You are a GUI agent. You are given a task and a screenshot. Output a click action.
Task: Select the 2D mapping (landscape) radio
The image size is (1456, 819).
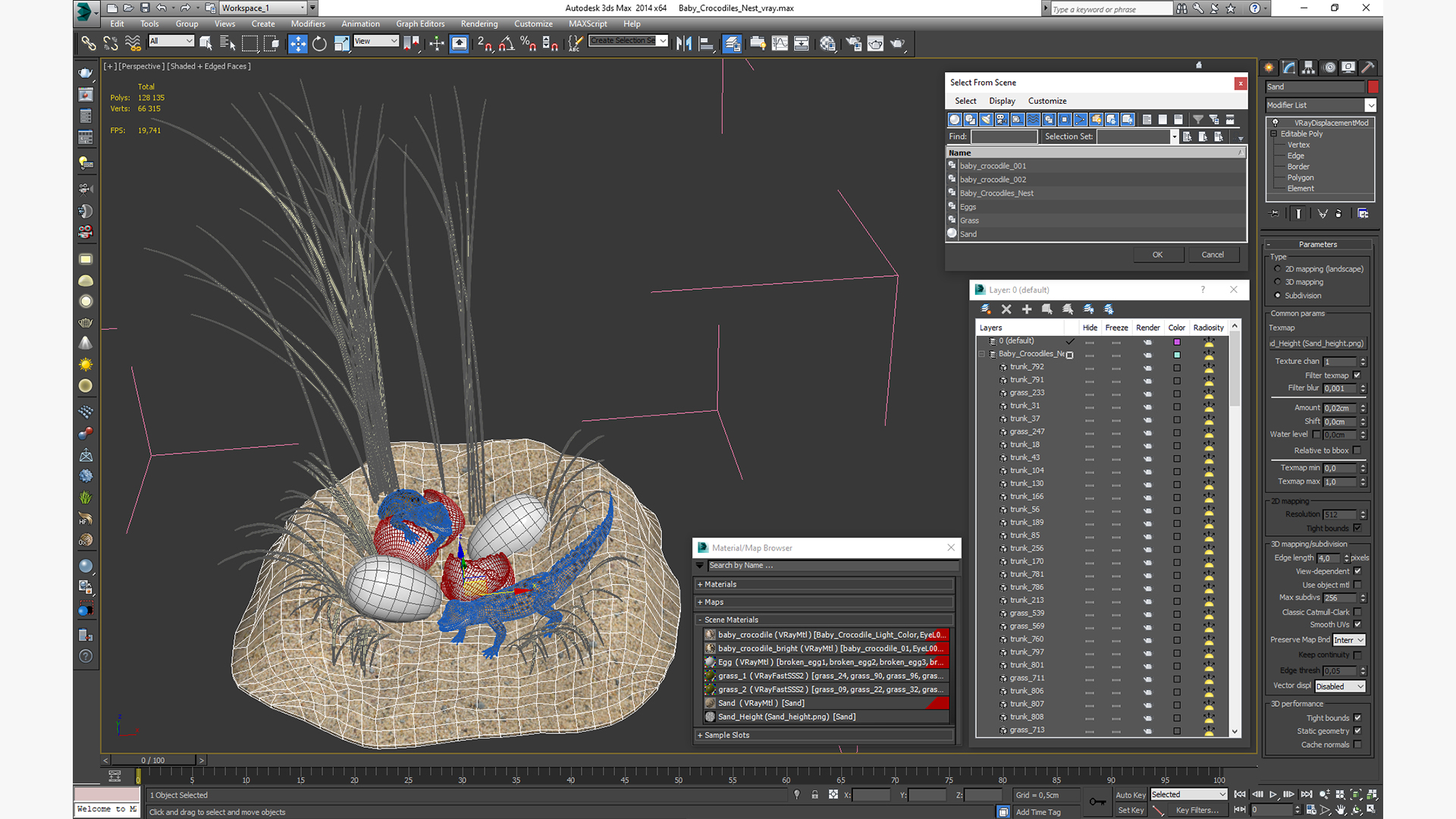point(1278,269)
